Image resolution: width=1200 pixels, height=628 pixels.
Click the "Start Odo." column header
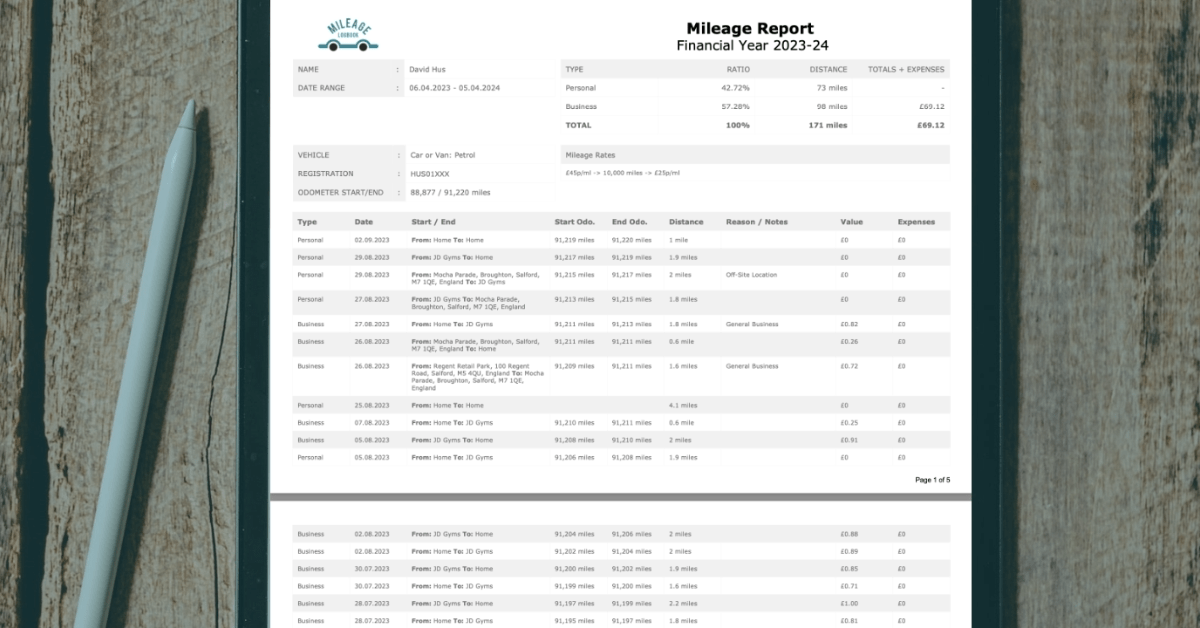[x=575, y=222]
